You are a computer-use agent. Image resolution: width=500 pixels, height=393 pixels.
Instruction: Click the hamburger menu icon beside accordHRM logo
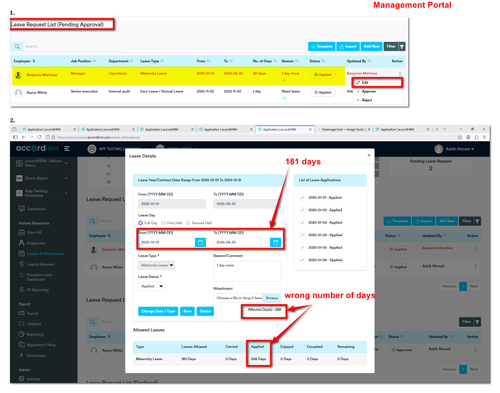(x=67, y=149)
